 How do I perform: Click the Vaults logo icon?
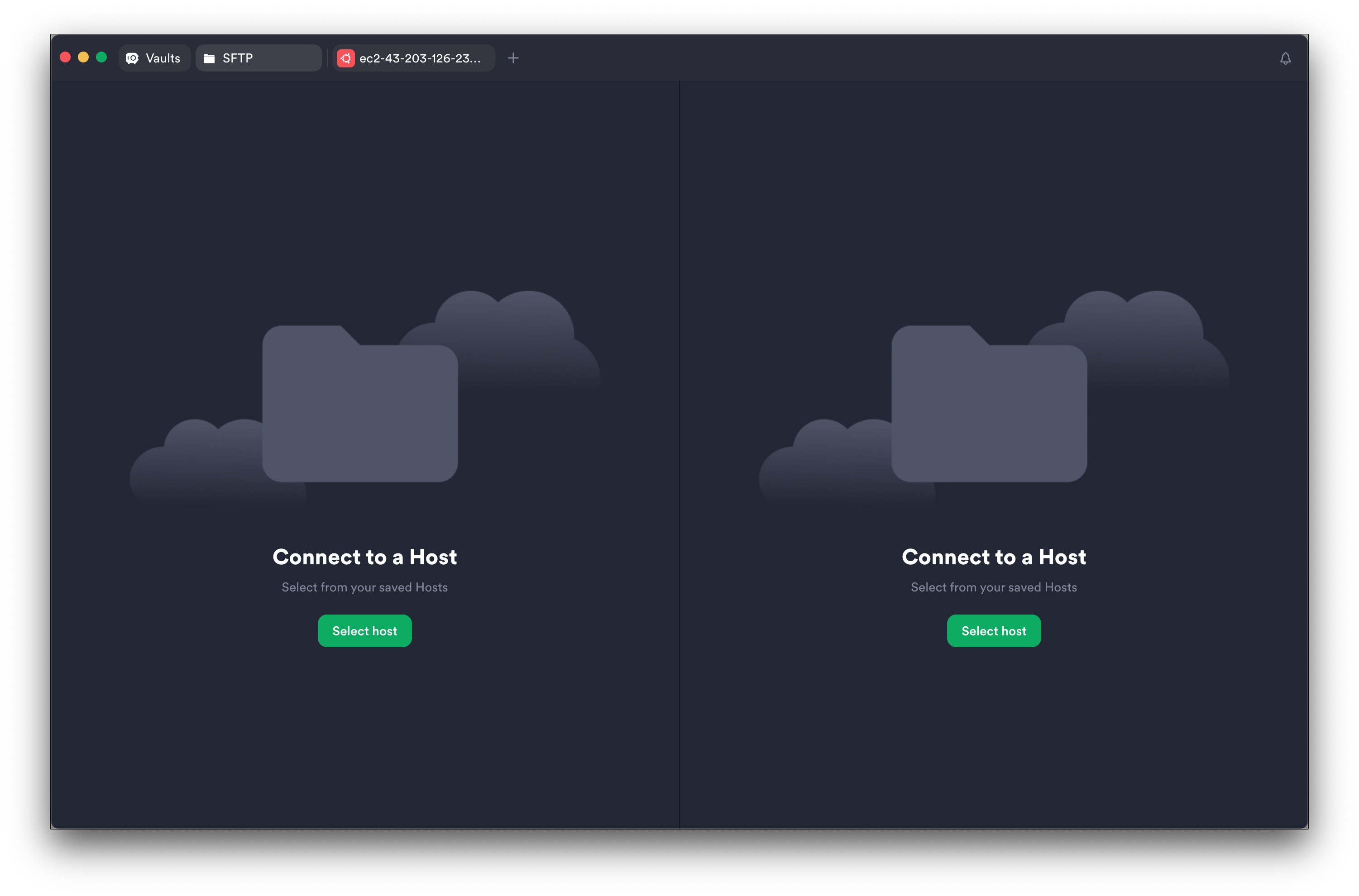132,58
